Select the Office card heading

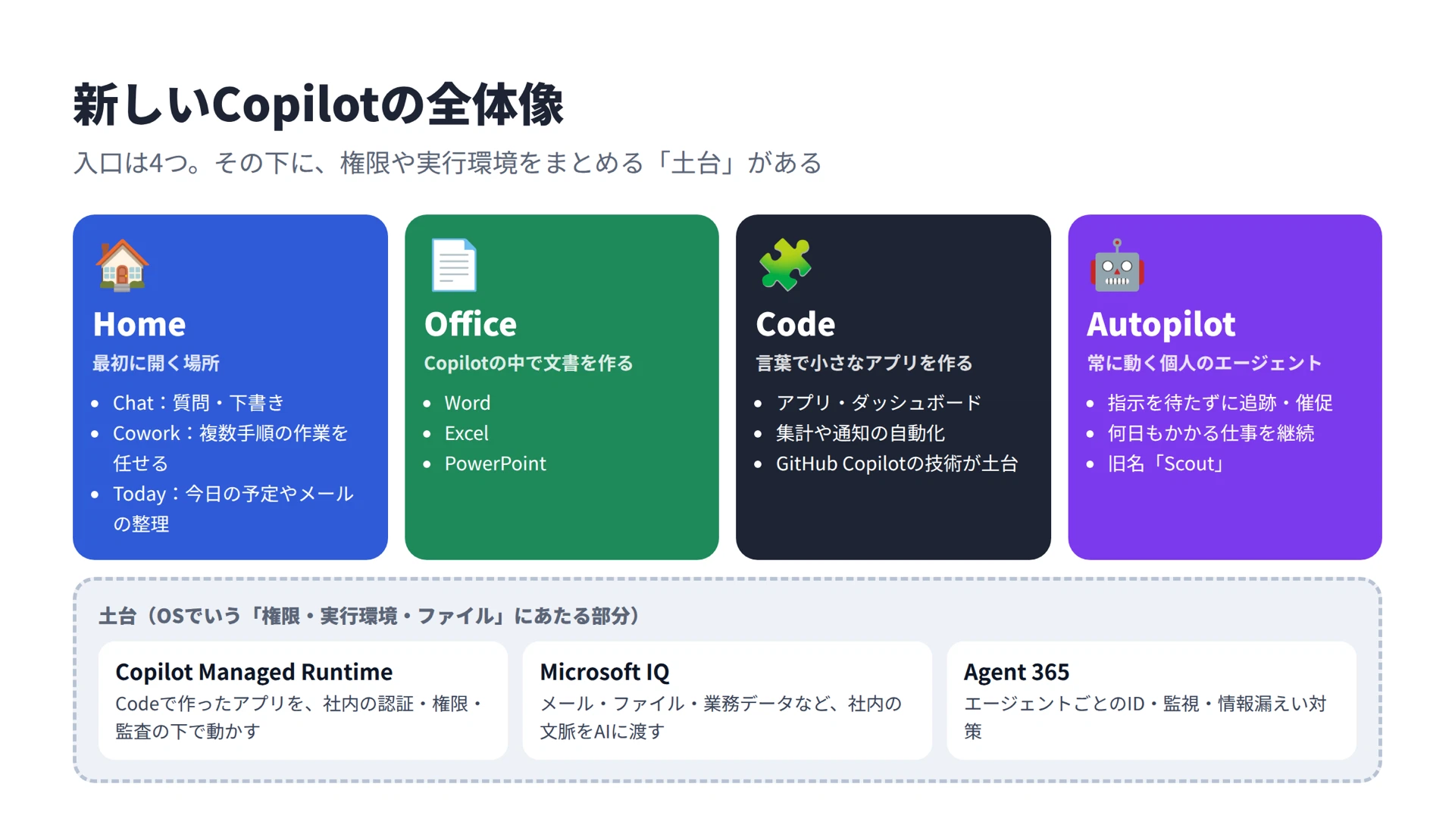(x=471, y=324)
